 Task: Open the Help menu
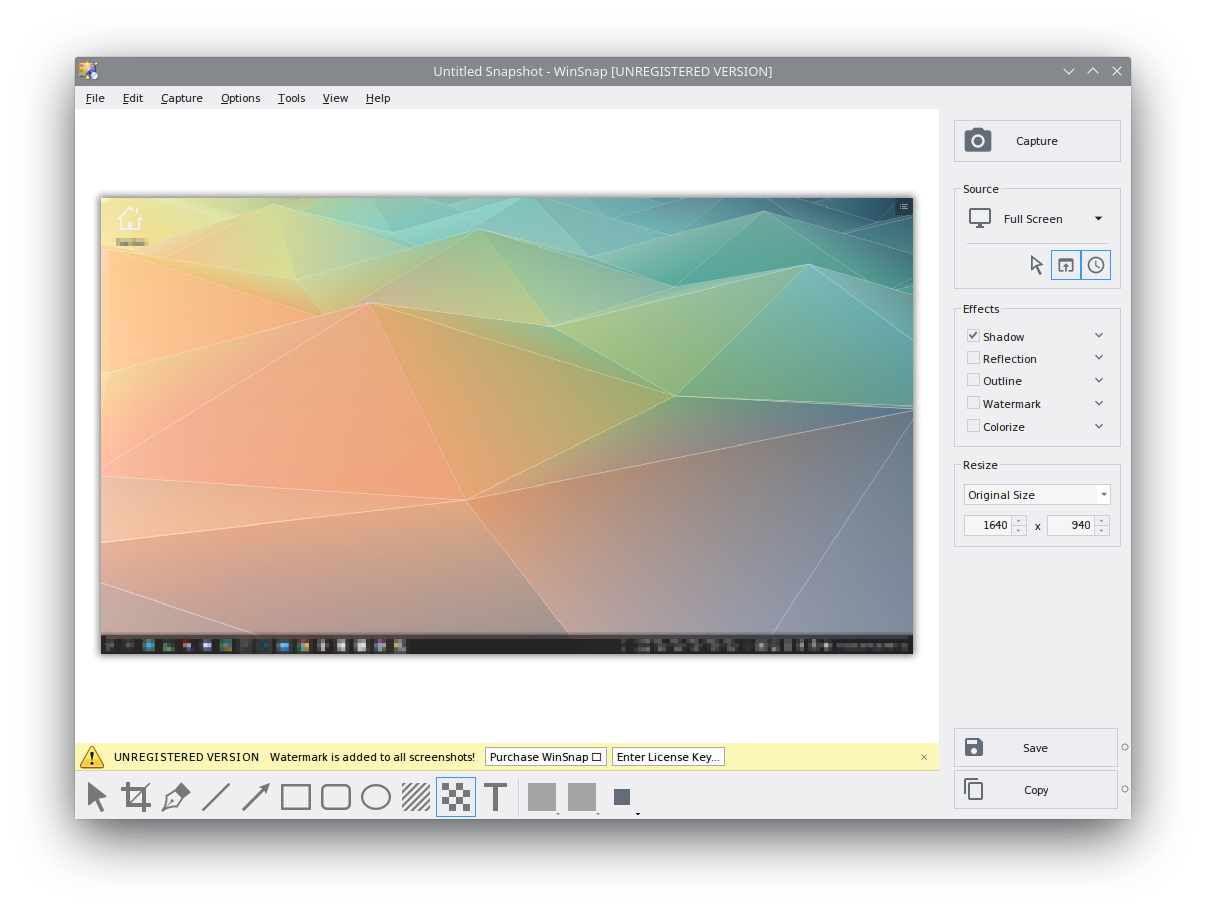pos(378,98)
